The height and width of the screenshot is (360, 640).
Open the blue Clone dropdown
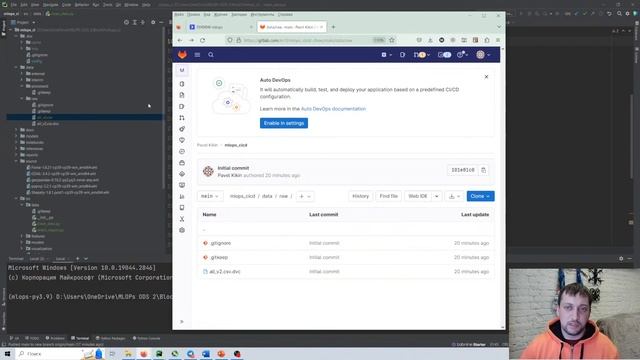click(x=480, y=196)
